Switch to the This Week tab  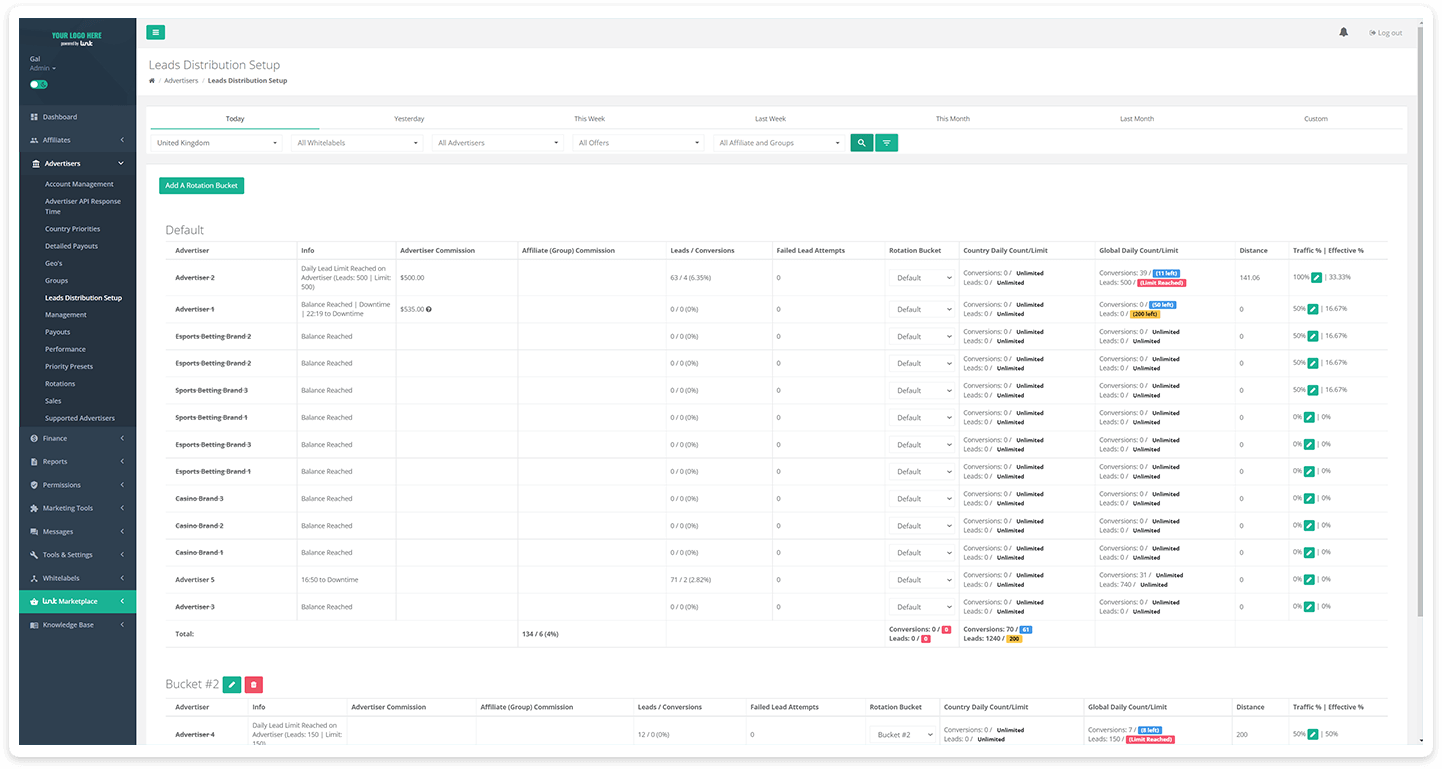(x=589, y=119)
